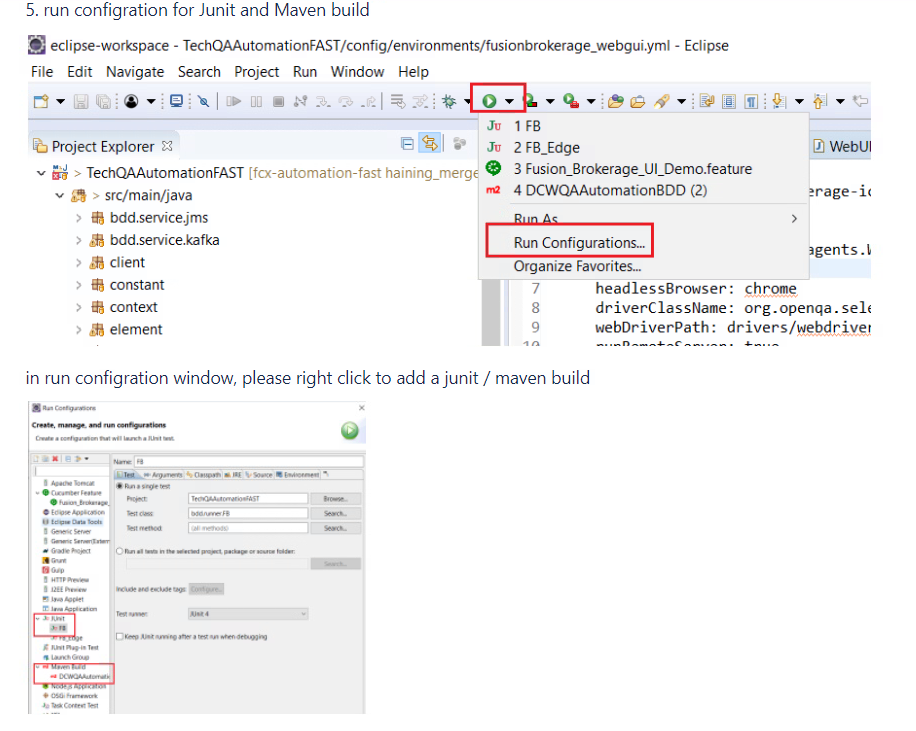Click the Coverage launch icon in the toolbar
This screenshot has width=916, height=731.
point(530,102)
